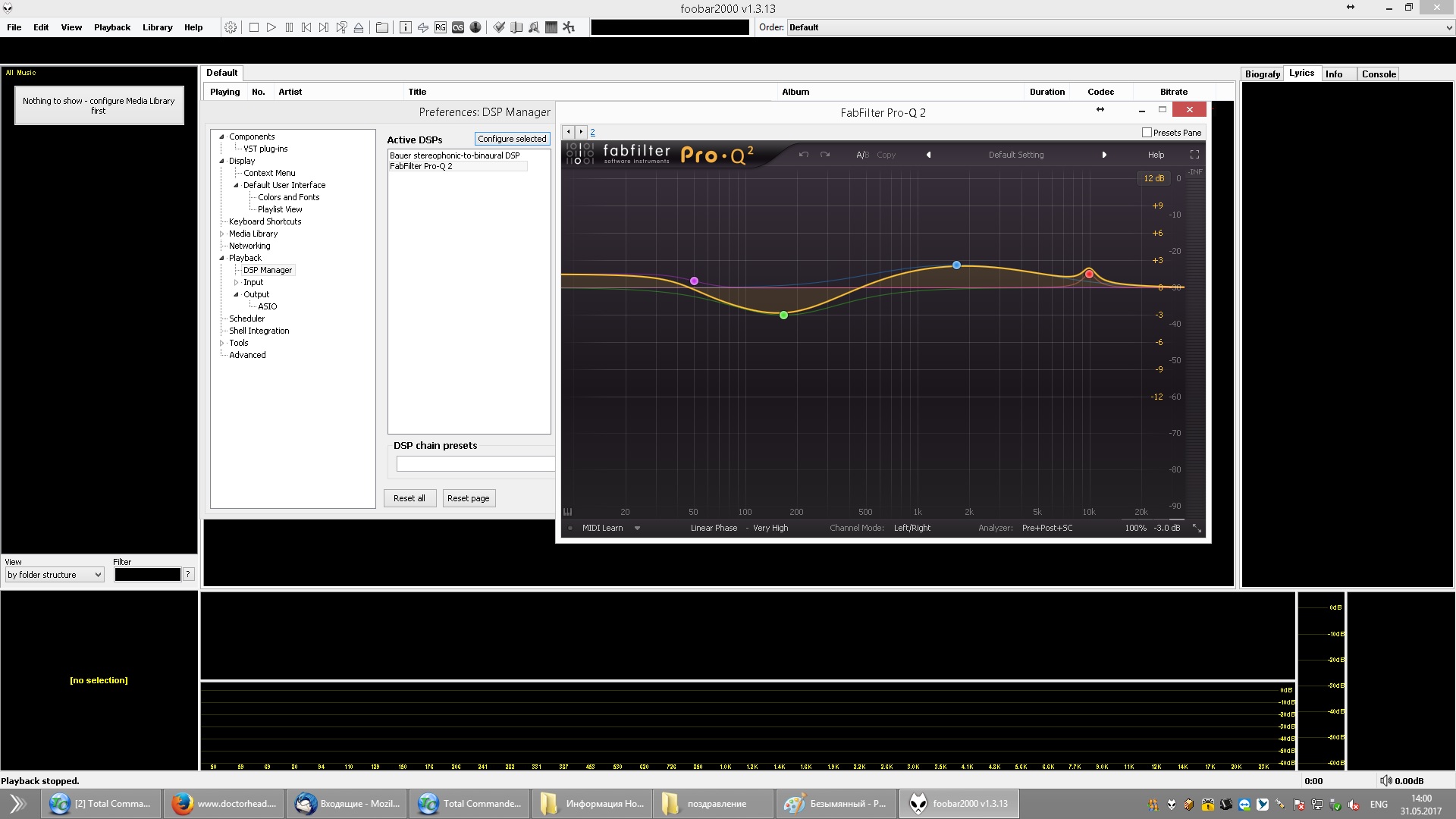Open the Linear Phase processing mode menu
Viewport: 1456px width, 819px height.
coord(714,528)
